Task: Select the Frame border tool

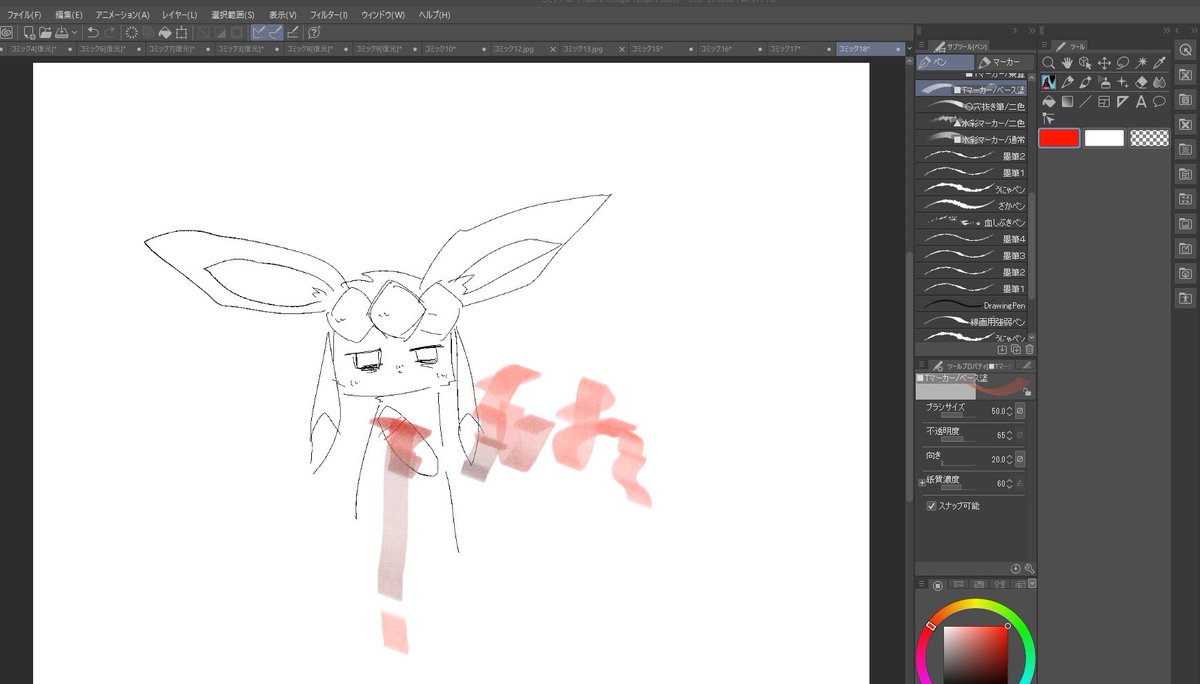Action: click(1104, 102)
